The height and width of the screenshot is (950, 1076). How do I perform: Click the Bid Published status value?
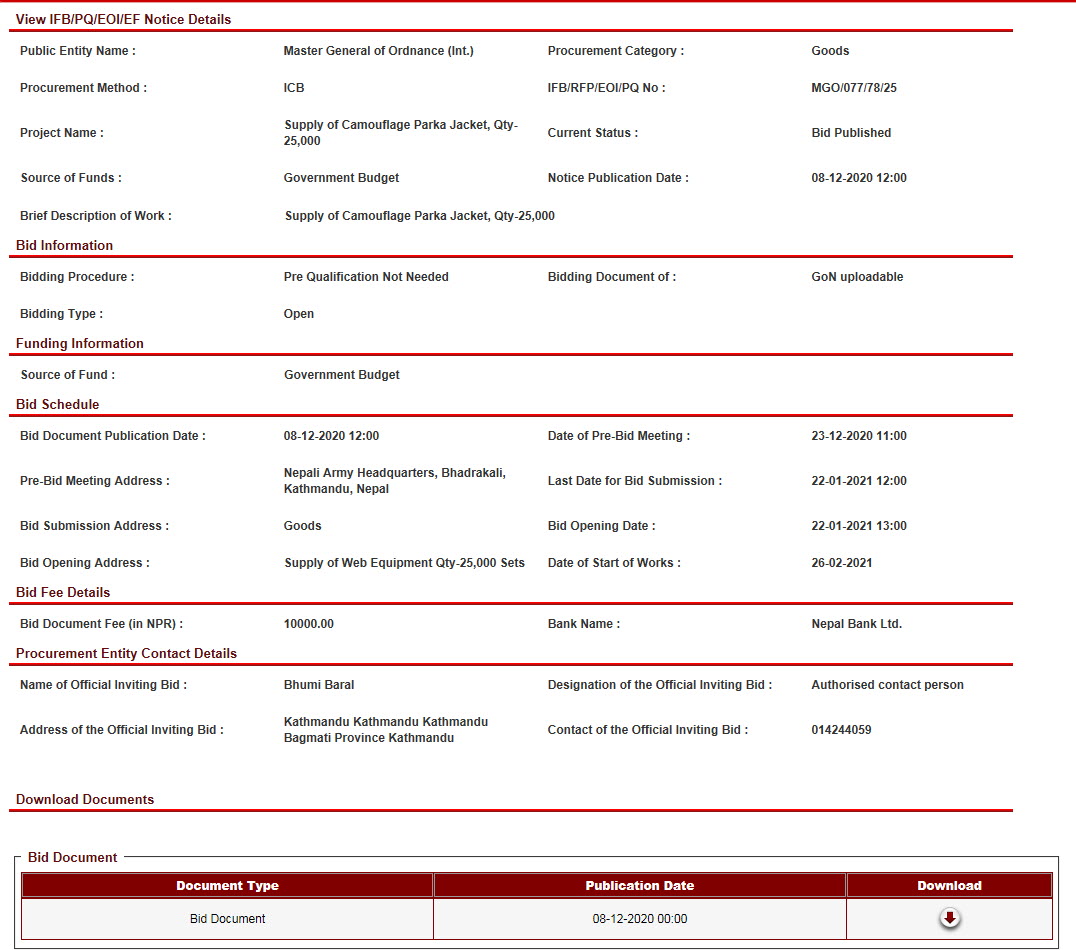tap(850, 133)
